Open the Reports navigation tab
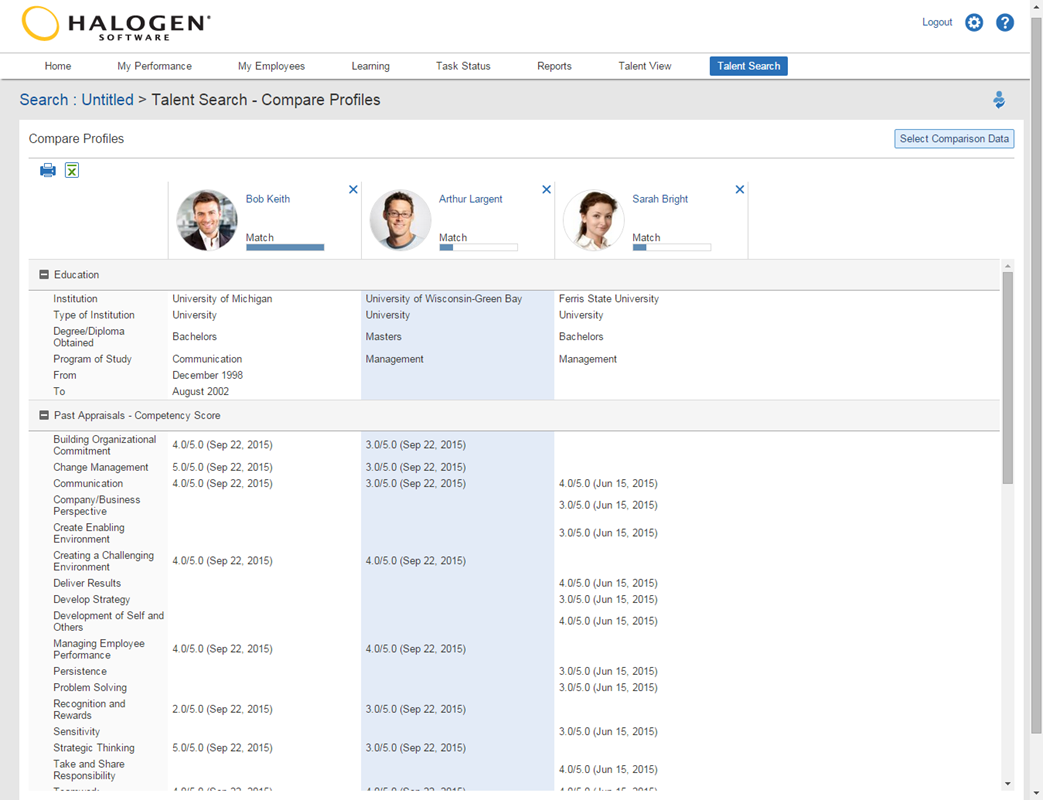The width and height of the screenshot is (1043, 800). (554, 65)
